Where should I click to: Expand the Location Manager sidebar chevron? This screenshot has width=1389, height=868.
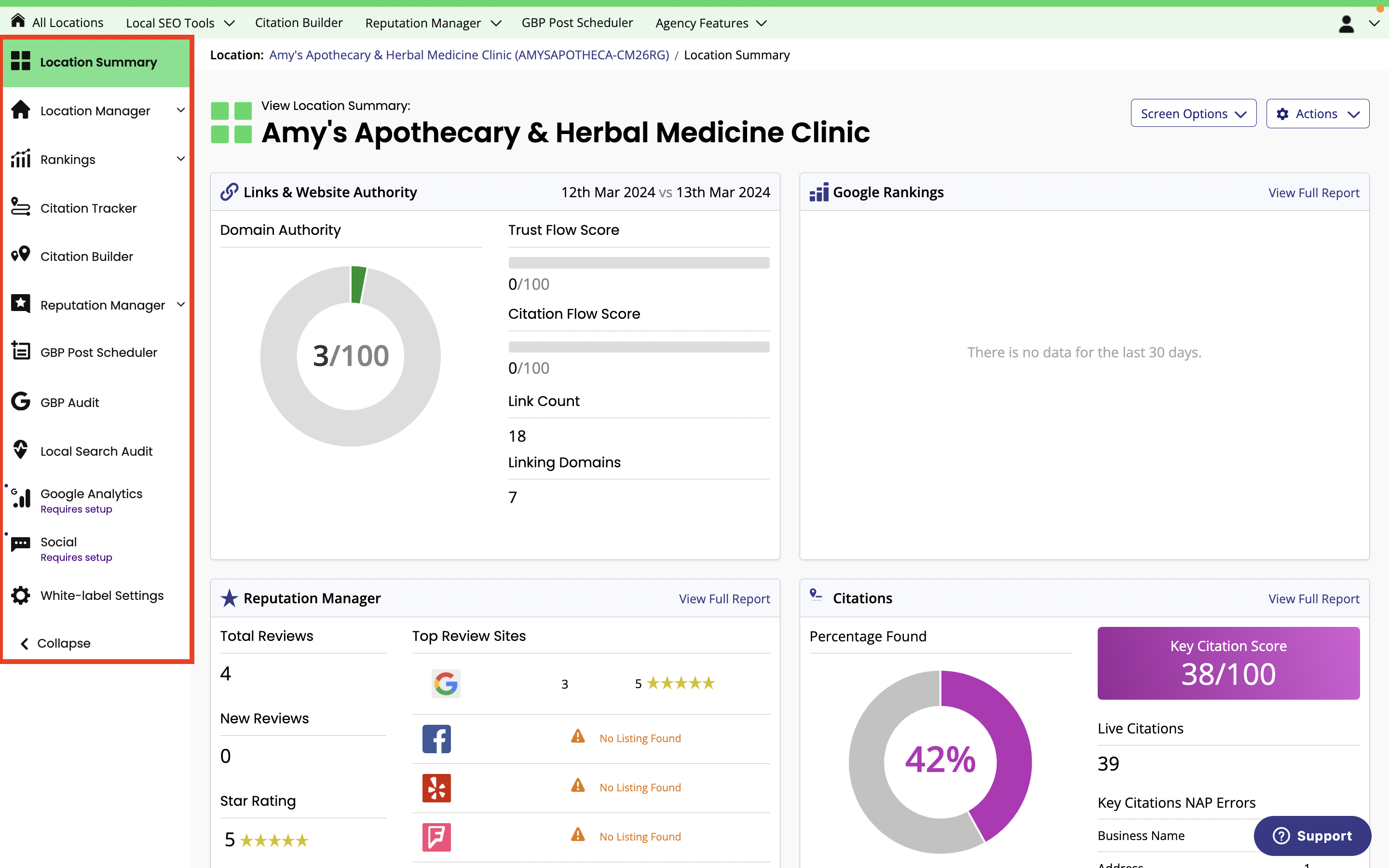click(180, 110)
